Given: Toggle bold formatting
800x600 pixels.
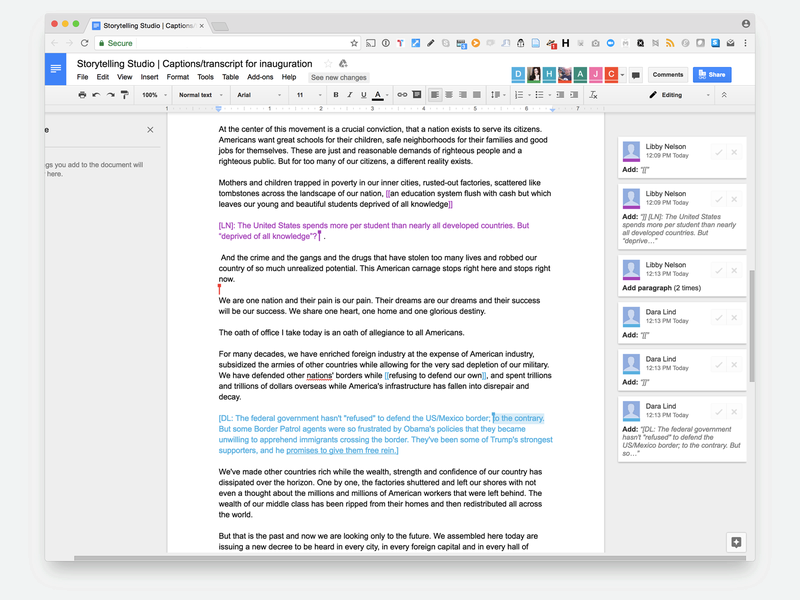Looking at the screenshot, I should click(336, 95).
